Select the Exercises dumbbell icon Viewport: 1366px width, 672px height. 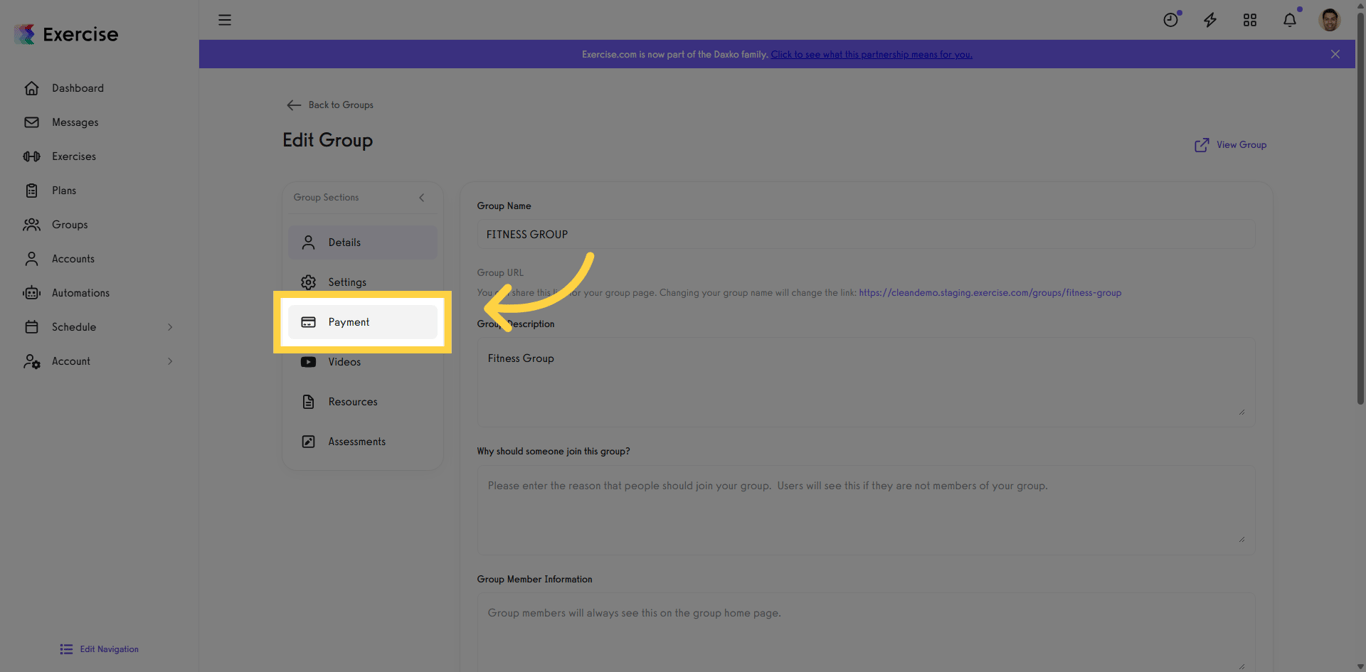coord(31,156)
